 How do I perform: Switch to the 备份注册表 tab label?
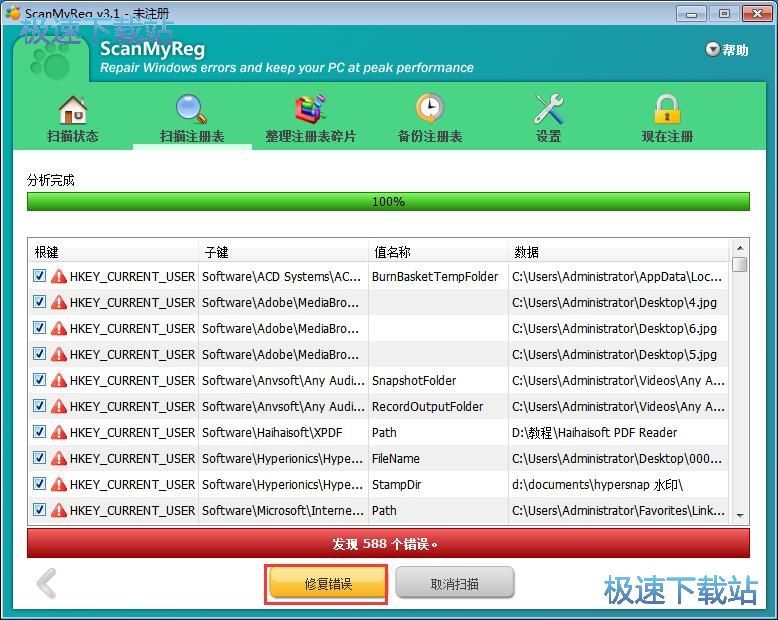coord(430,136)
